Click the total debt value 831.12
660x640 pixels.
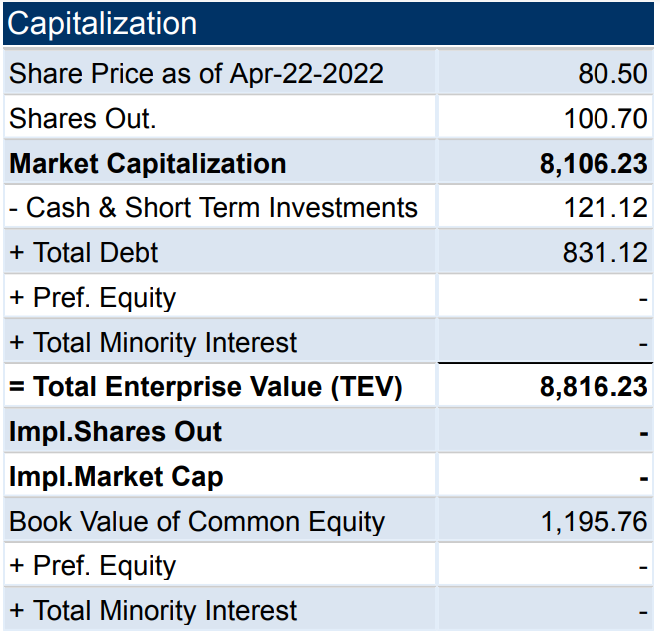click(x=606, y=253)
